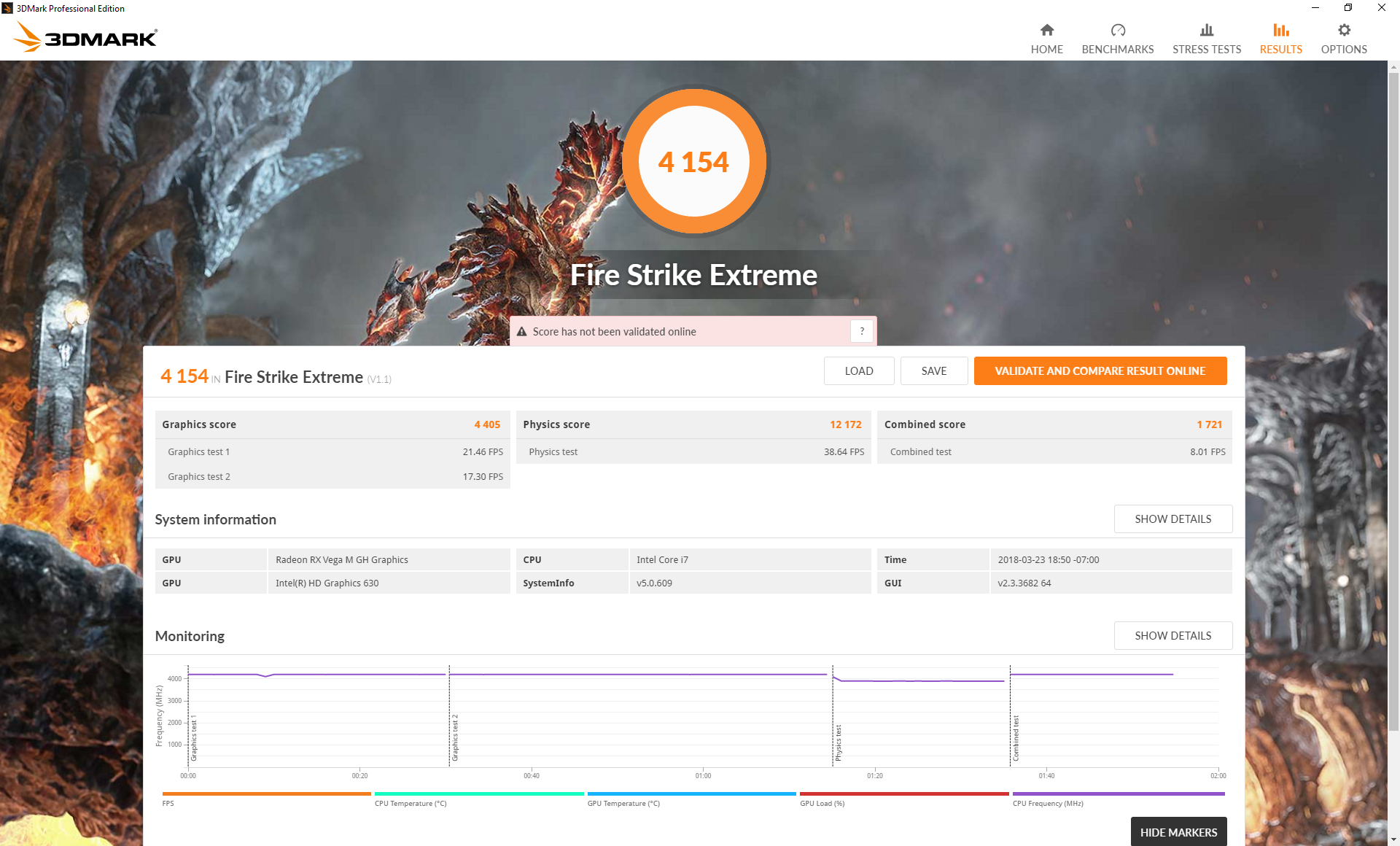The image size is (1400, 846).
Task: Click the Combined test marker
Action: pyautogui.click(x=1016, y=738)
